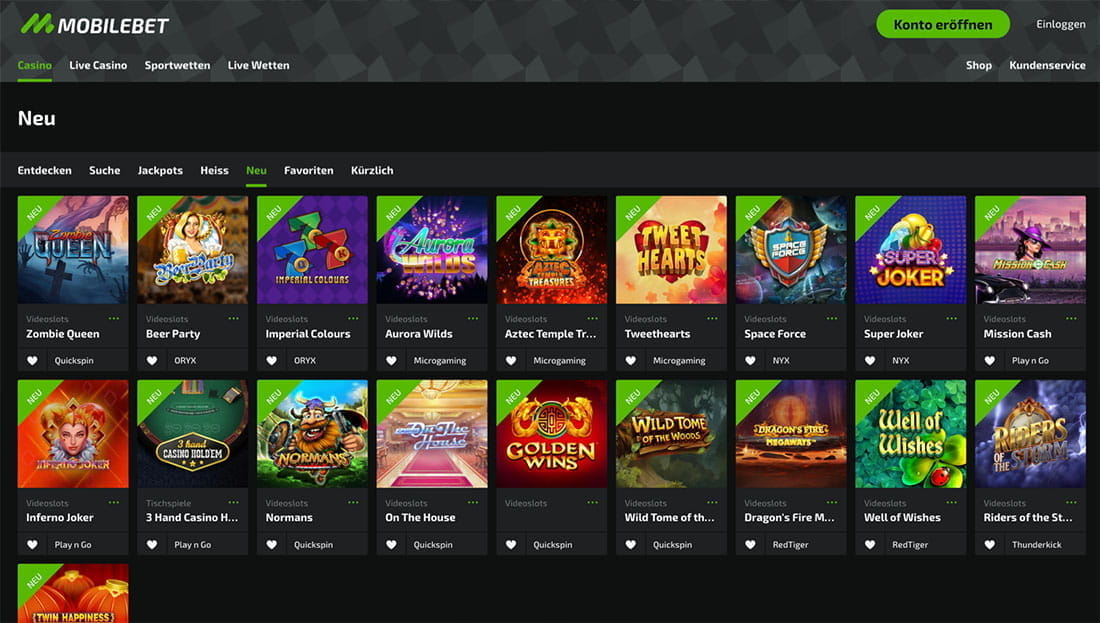This screenshot has height=623, width=1100.
Task: Open the Shop link
Action: pos(979,65)
